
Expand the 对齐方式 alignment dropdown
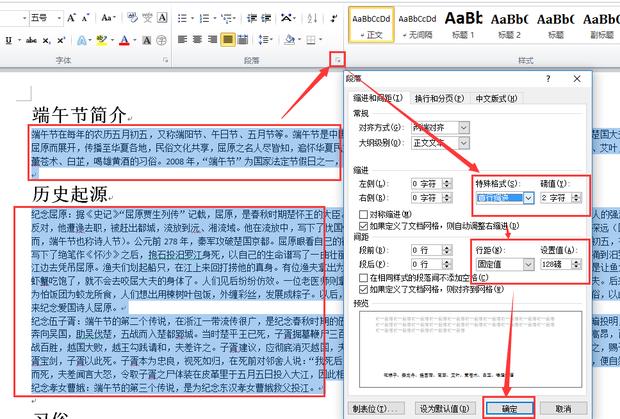coord(465,128)
